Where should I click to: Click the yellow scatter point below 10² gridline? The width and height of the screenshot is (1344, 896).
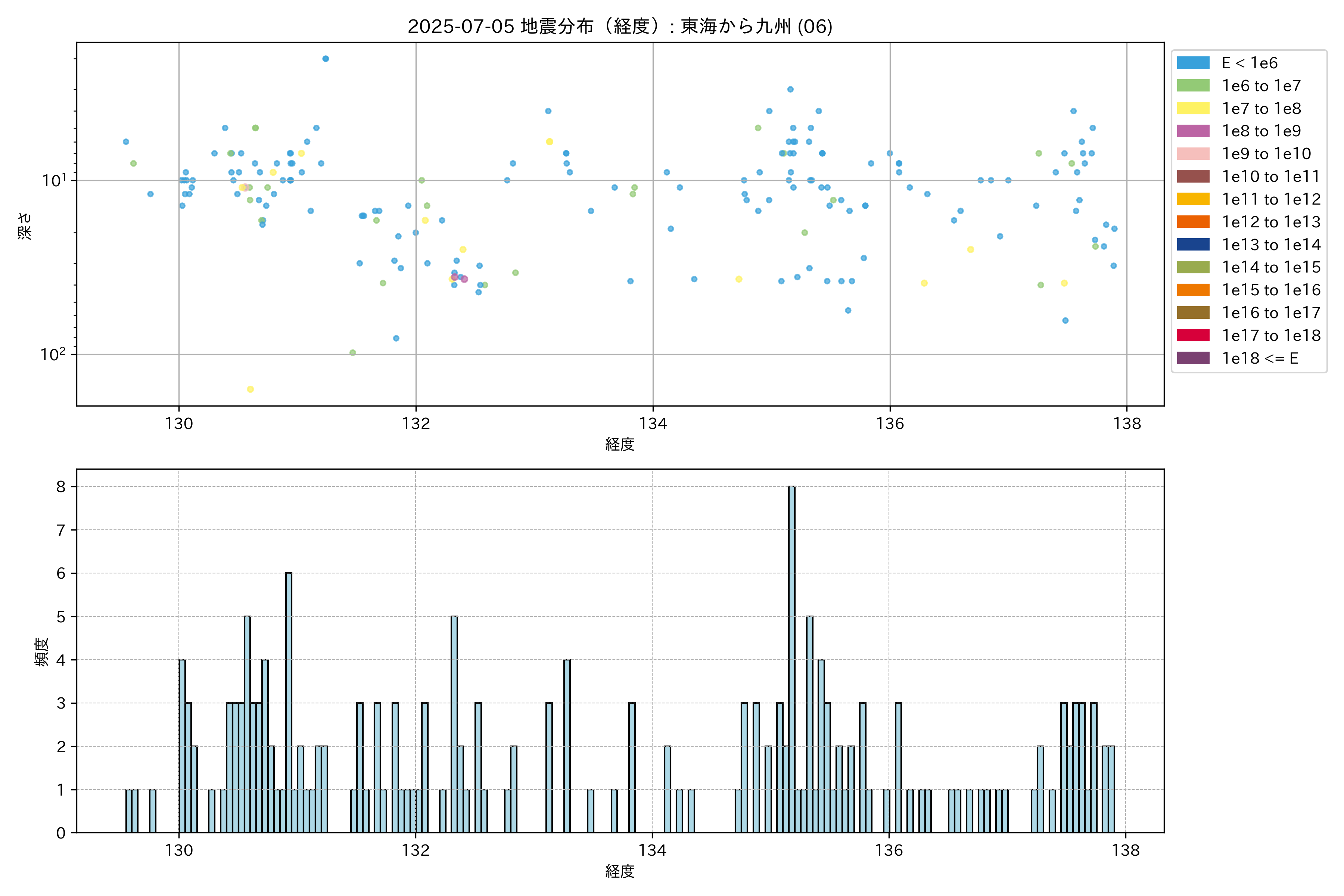point(250,389)
